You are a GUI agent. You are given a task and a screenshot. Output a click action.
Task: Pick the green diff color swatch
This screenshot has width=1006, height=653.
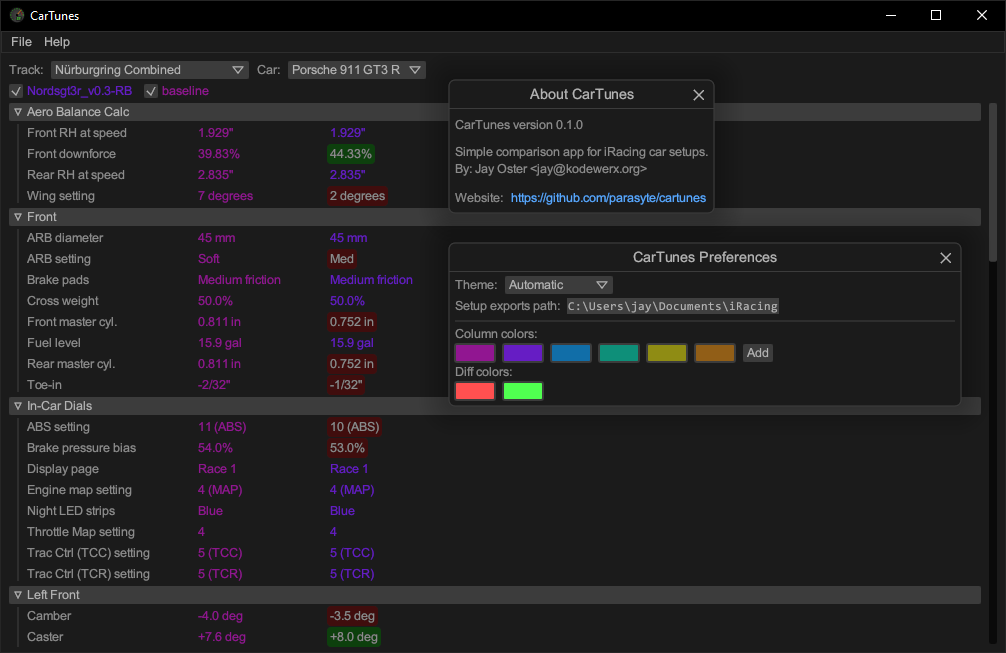(x=523, y=391)
